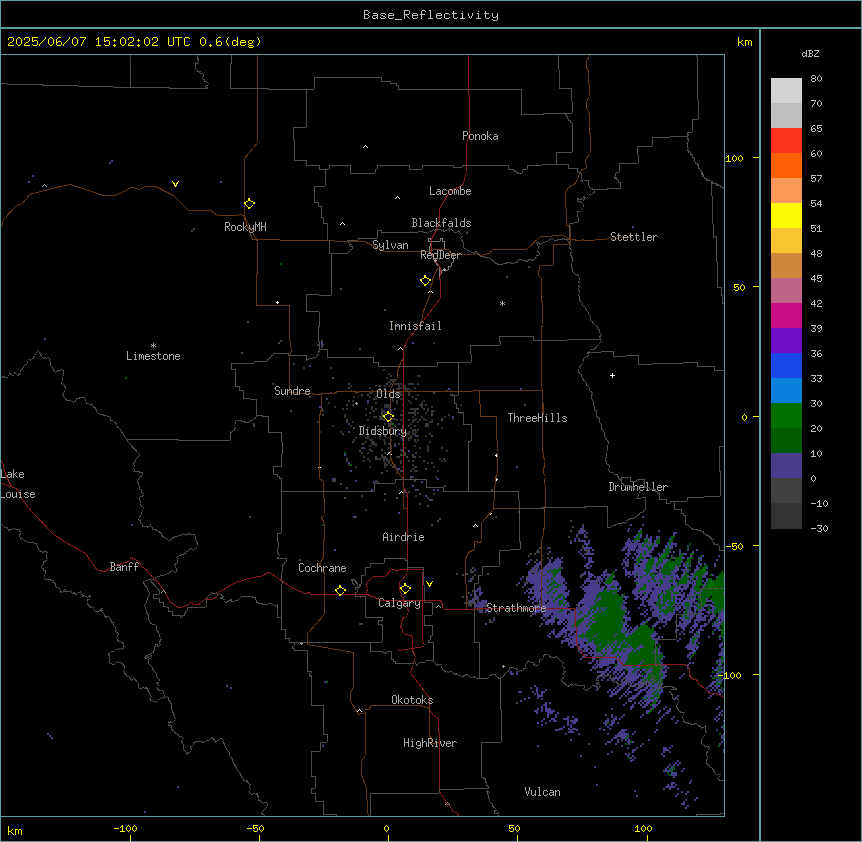The width and height of the screenshot is (862, 842).
Task: Select the slate purple 0-10 dBZ swatch
Action: tap(786, 466)
